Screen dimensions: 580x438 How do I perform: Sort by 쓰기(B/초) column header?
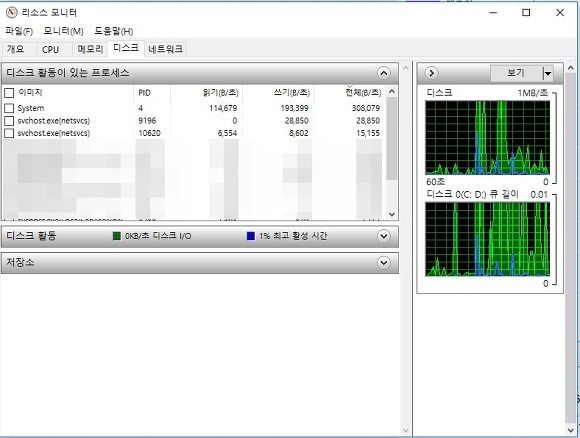point(292,92)
